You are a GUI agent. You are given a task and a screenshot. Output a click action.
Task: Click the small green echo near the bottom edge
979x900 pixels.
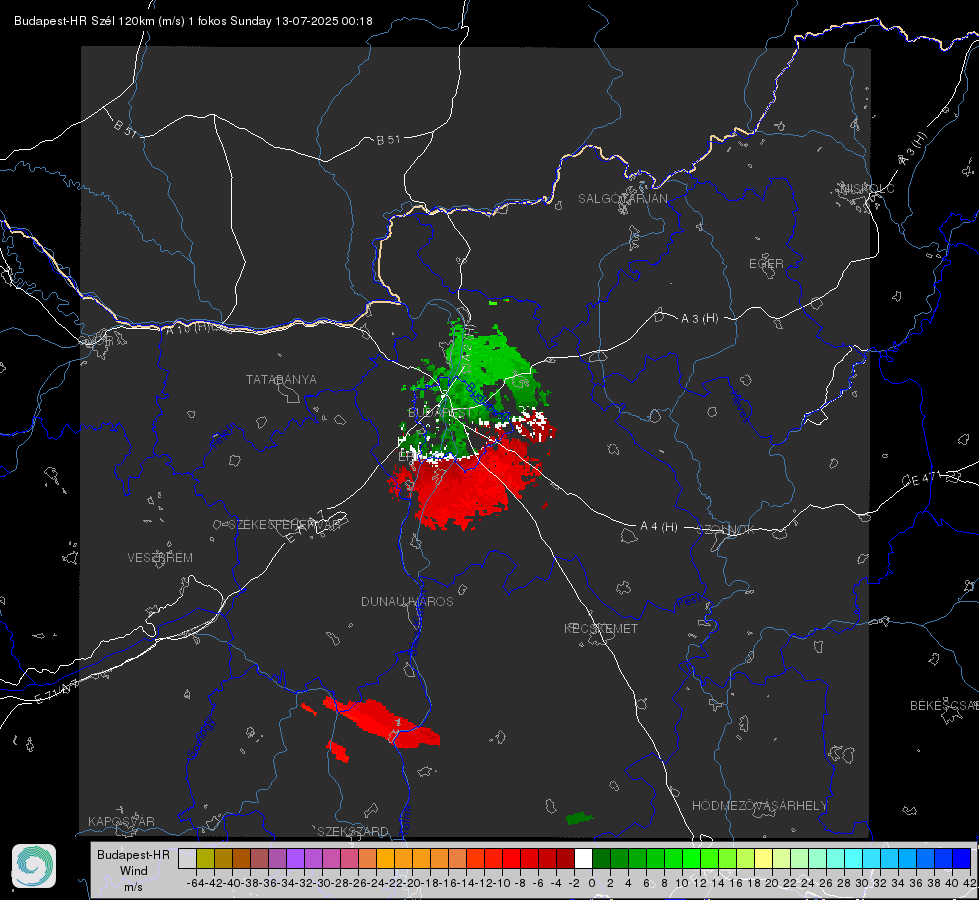(579, 818)
